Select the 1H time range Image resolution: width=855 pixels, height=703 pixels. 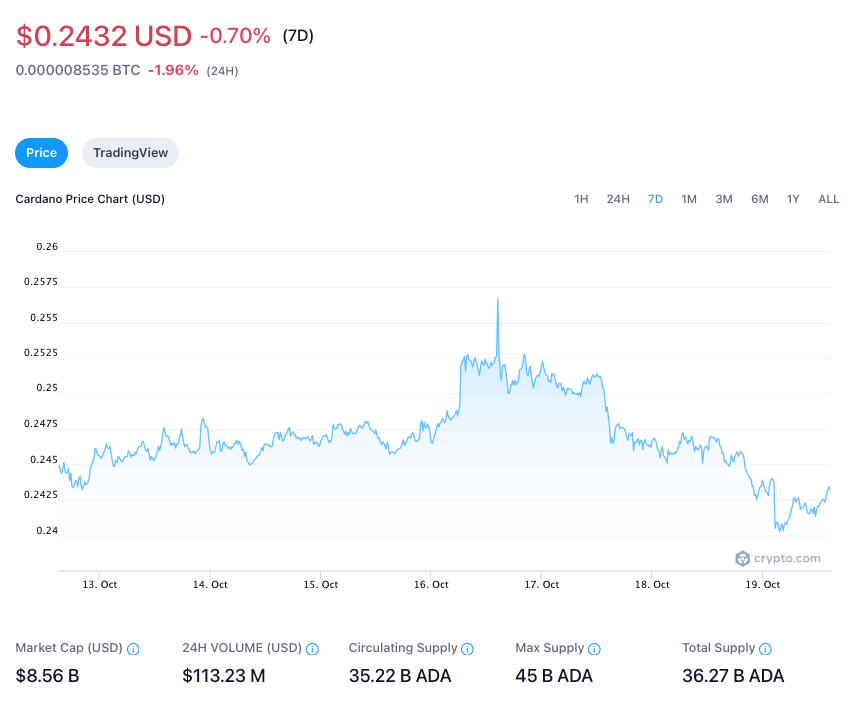tap(581, 199)
